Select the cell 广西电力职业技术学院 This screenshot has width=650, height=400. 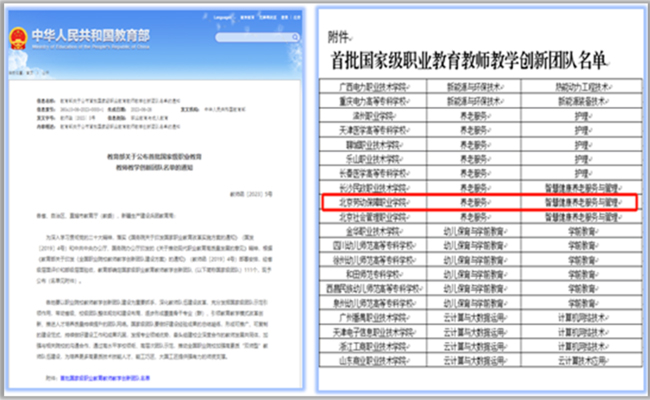tap(373, 87)
